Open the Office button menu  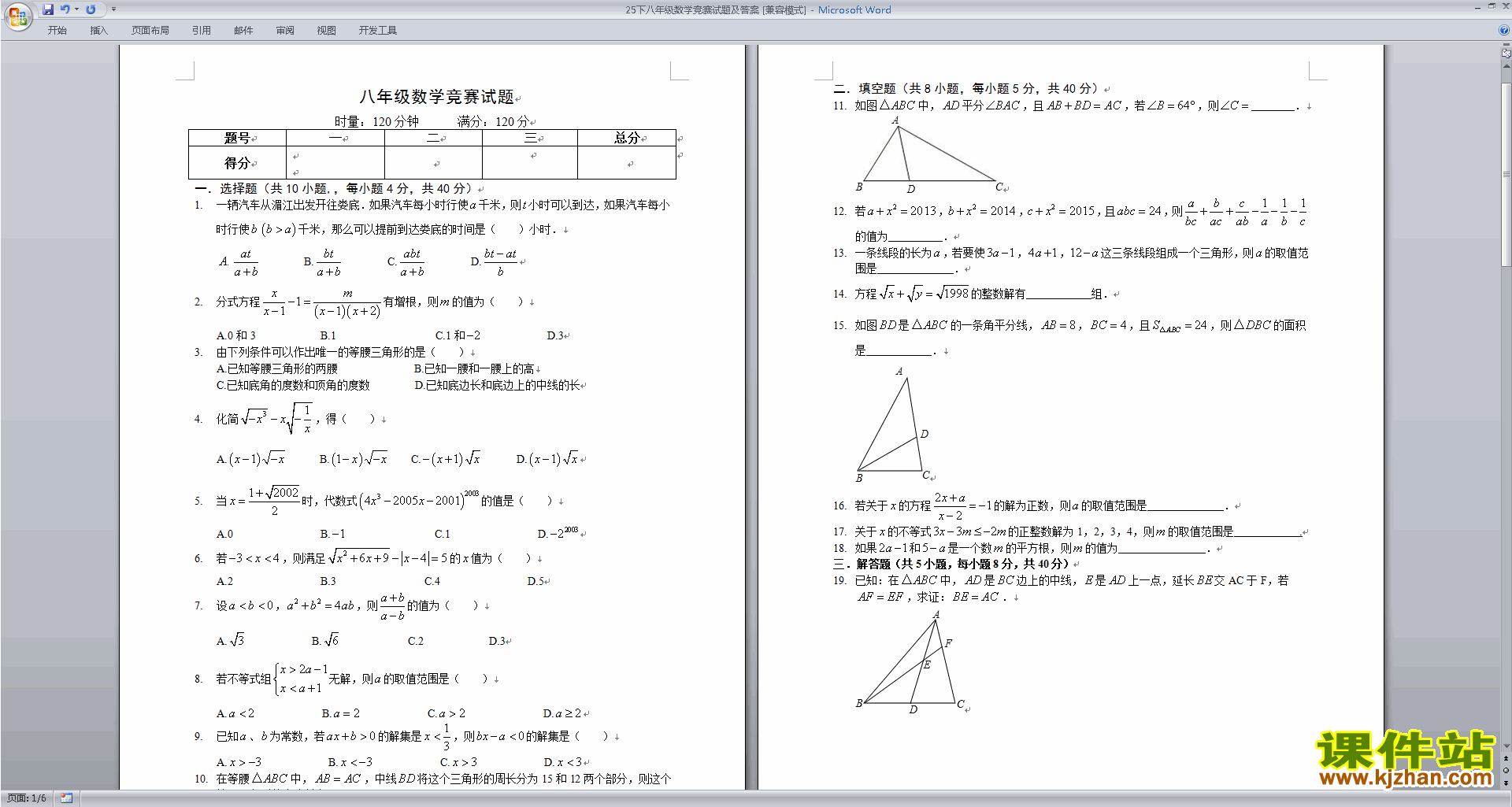[17, 16]
